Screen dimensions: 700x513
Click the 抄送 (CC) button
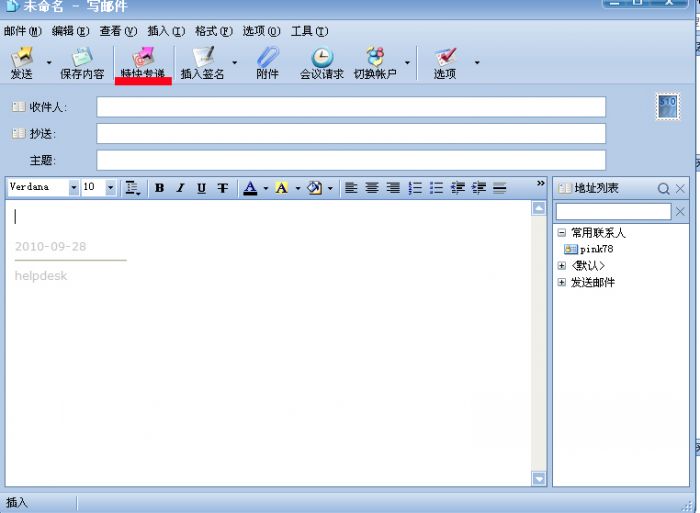(35, 133)
